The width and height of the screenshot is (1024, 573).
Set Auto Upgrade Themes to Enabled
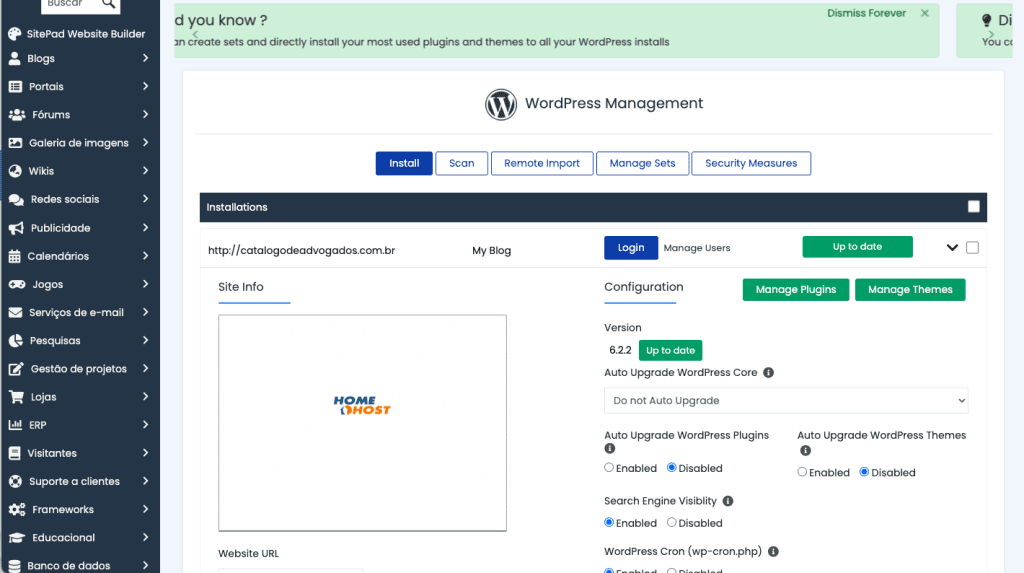(802, 472)
